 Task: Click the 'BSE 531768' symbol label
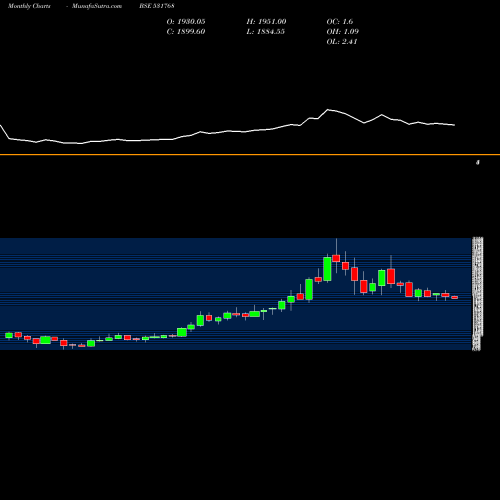pos(157,6)
